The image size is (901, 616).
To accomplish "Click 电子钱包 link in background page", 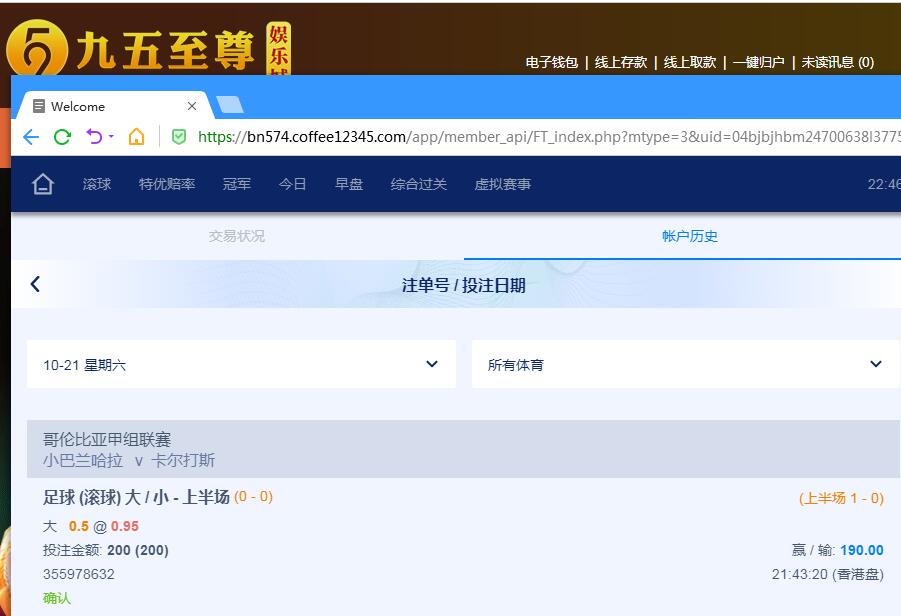I will coord(552,62).
